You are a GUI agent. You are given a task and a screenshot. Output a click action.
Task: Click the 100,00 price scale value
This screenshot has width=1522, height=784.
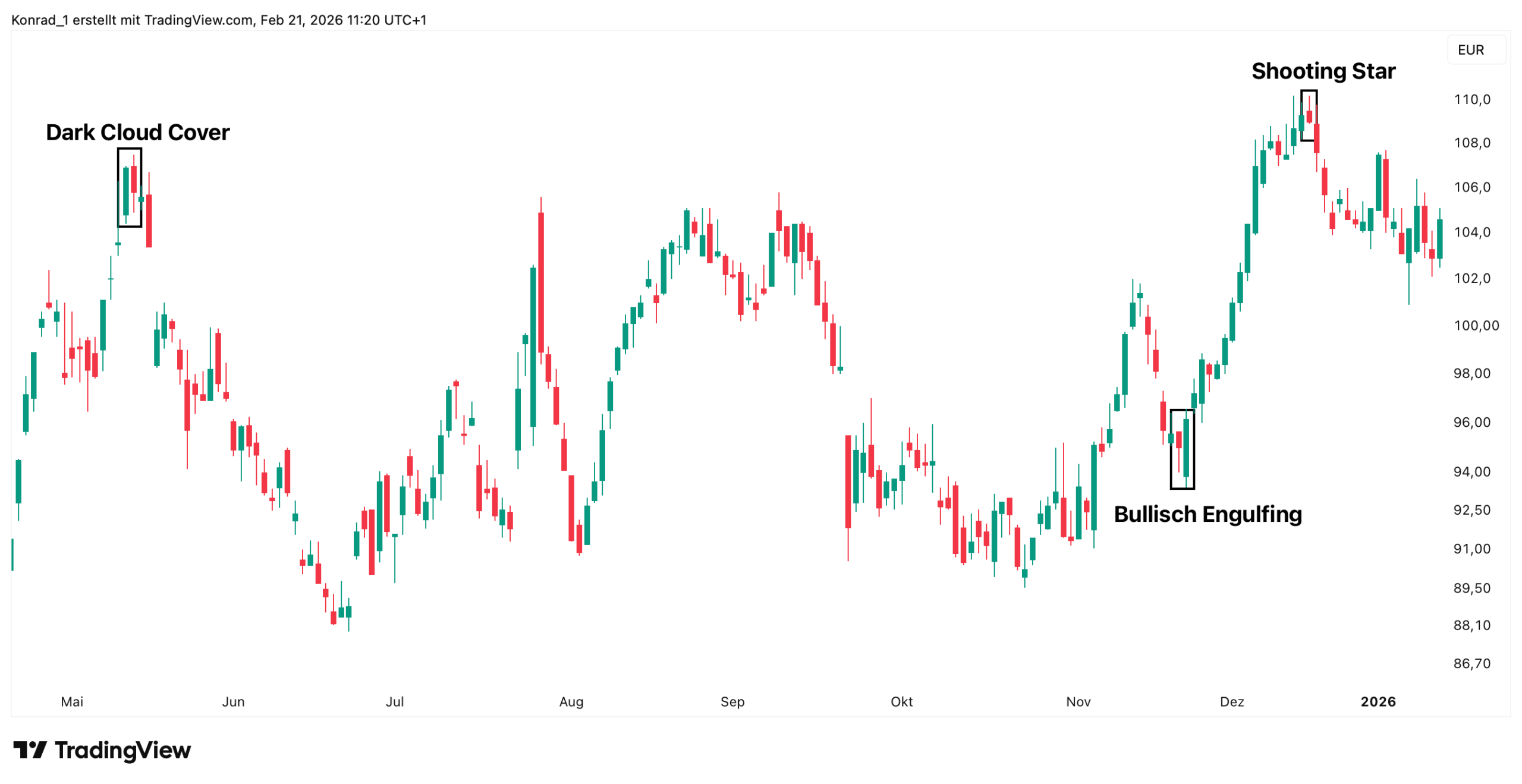pyautogui.click(x=1476, y=325)
